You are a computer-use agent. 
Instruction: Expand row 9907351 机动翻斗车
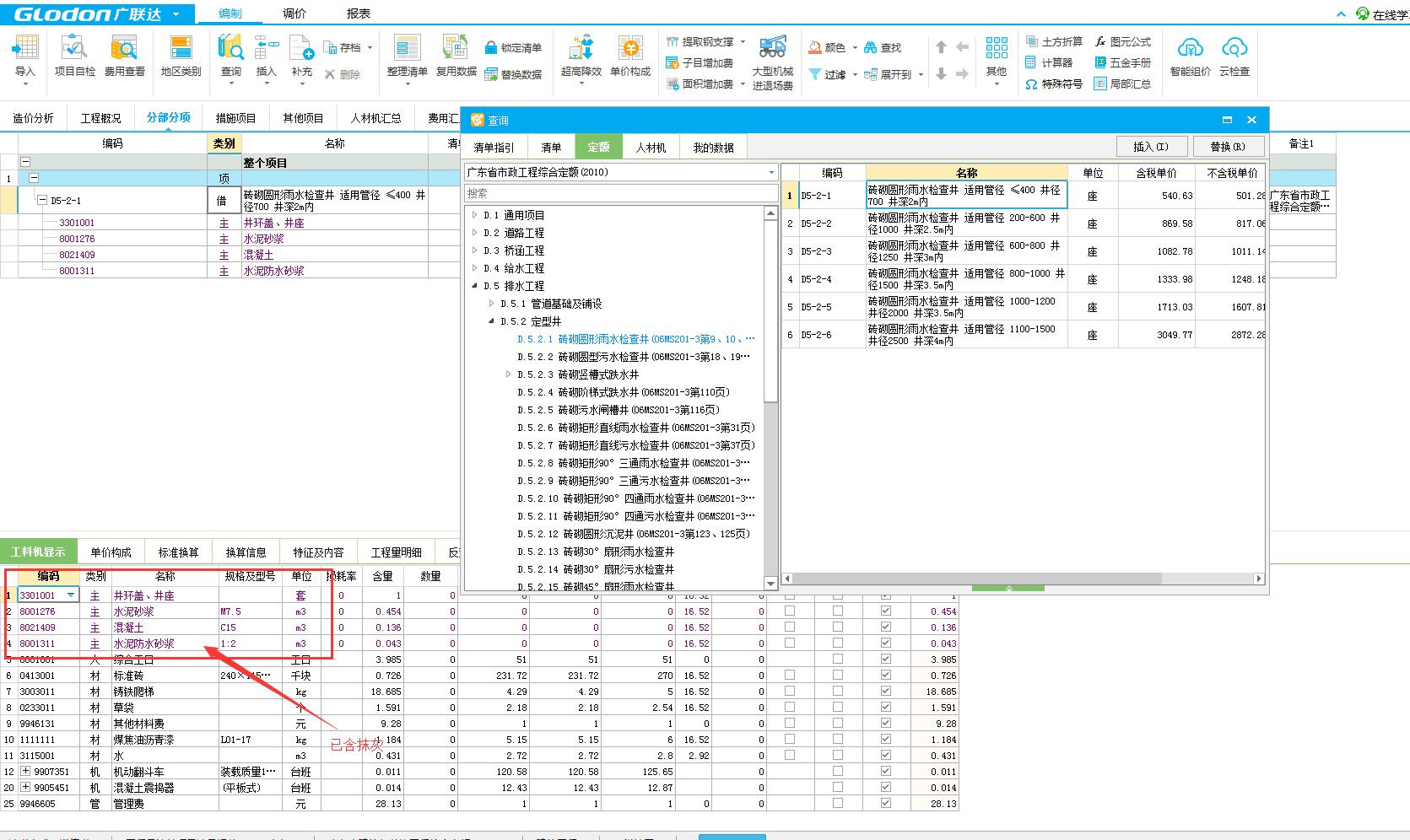tap(25, 772)
